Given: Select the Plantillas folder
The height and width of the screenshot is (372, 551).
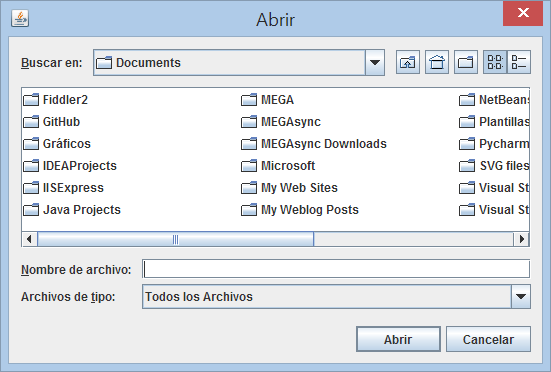Looking at the screenshot, I should pos(494,122).
